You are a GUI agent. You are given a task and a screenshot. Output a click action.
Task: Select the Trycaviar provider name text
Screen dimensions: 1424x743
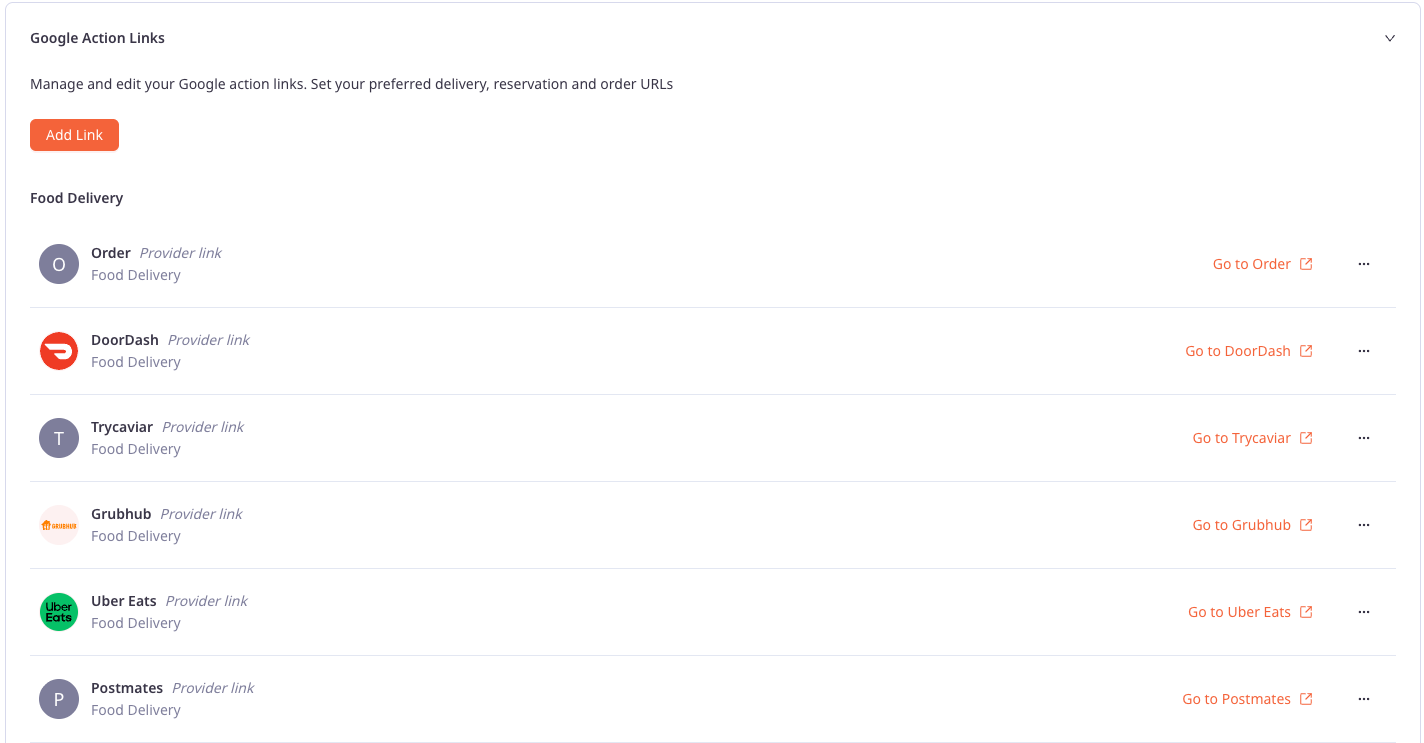coord(122,427)
